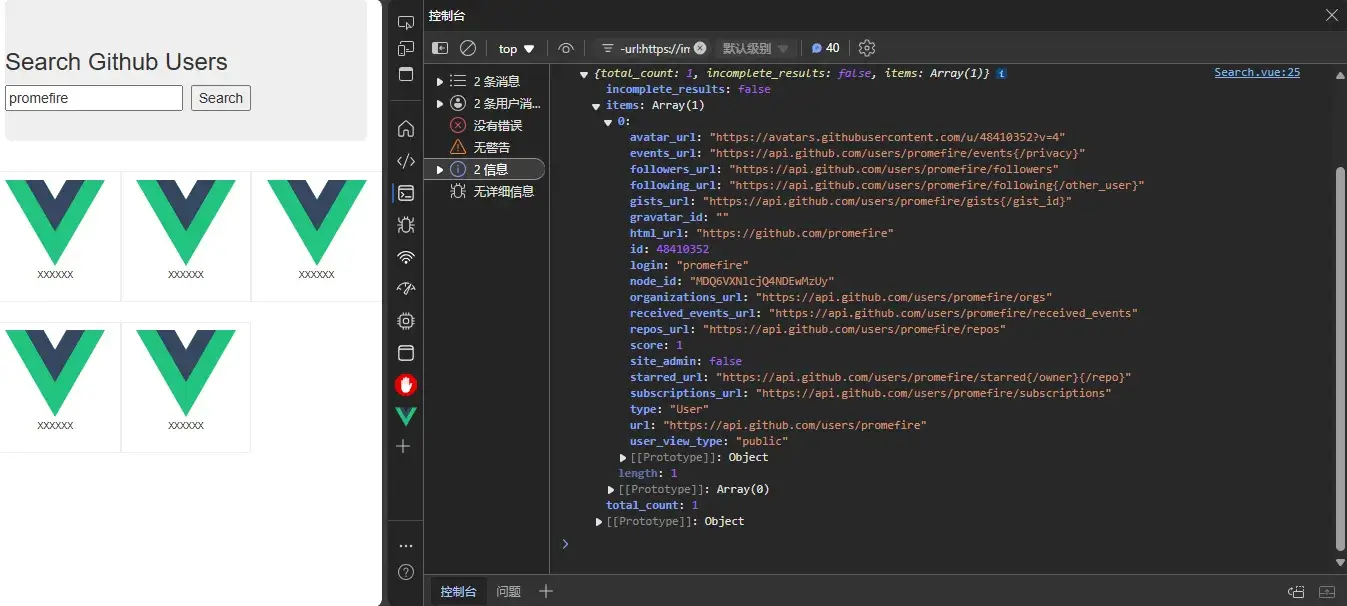Clear the console with the ban icon

(x=468, y=48)
